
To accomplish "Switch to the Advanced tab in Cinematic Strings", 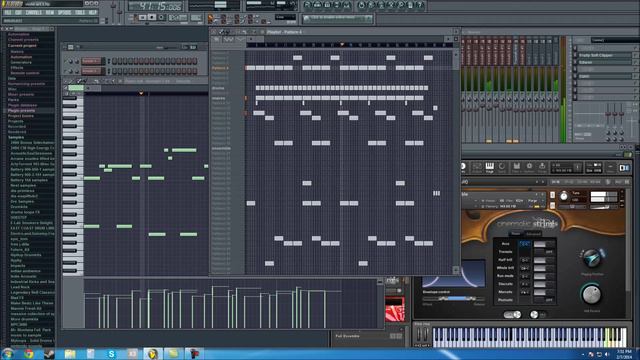I will [533, 234].
